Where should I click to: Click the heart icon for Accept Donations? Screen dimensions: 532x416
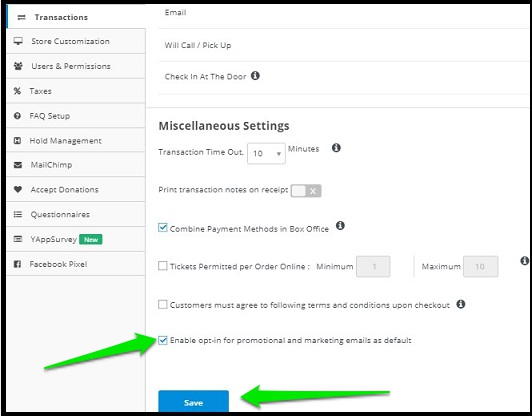[x=18, y=189]
